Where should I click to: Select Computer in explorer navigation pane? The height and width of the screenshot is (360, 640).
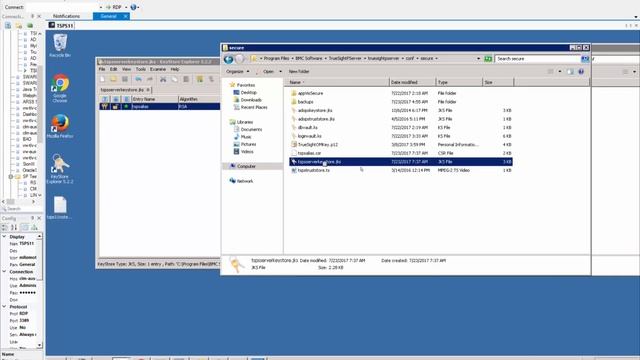[x=243, y=166]
